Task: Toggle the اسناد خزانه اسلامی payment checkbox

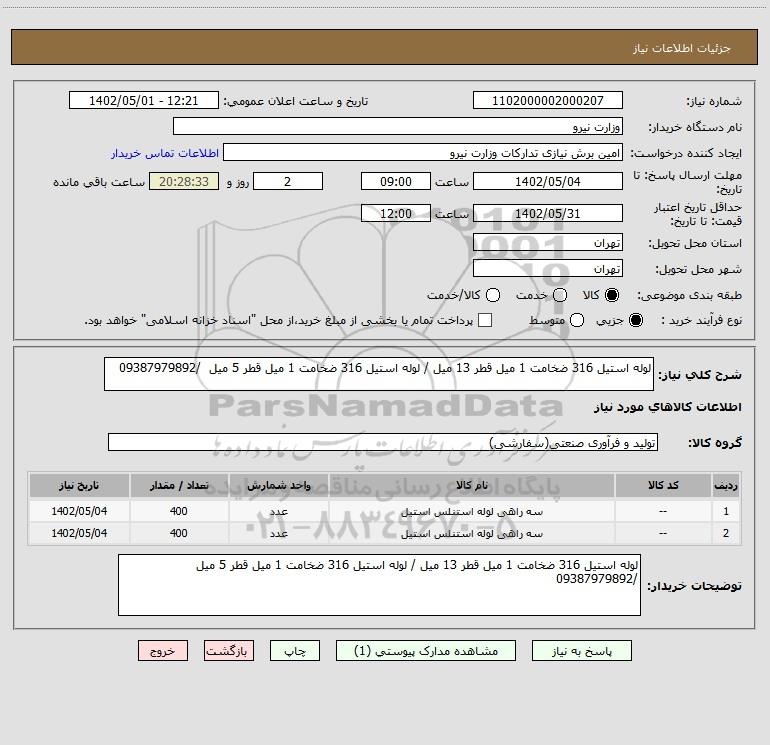Action: coord(485,320)
